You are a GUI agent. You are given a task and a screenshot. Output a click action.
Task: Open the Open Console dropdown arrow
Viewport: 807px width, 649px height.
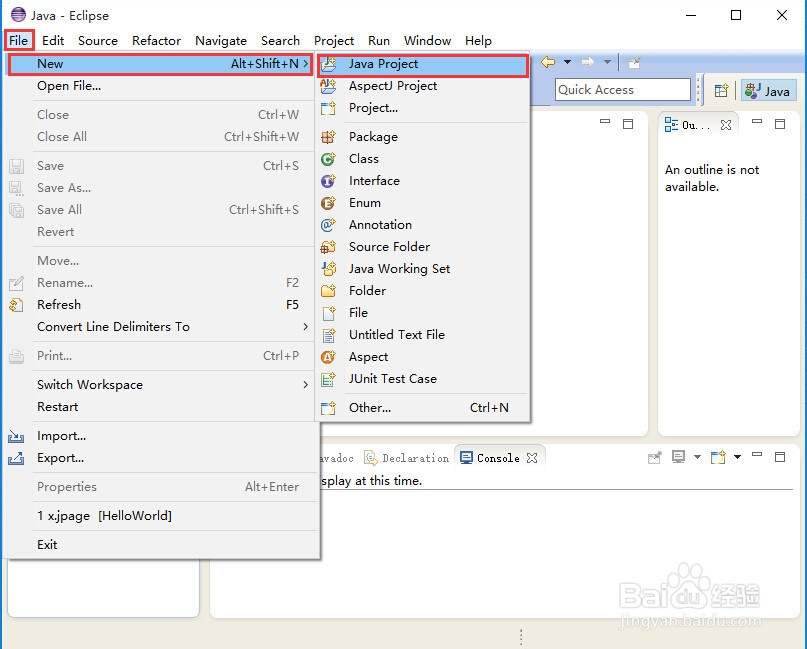(x=738, y=457)
